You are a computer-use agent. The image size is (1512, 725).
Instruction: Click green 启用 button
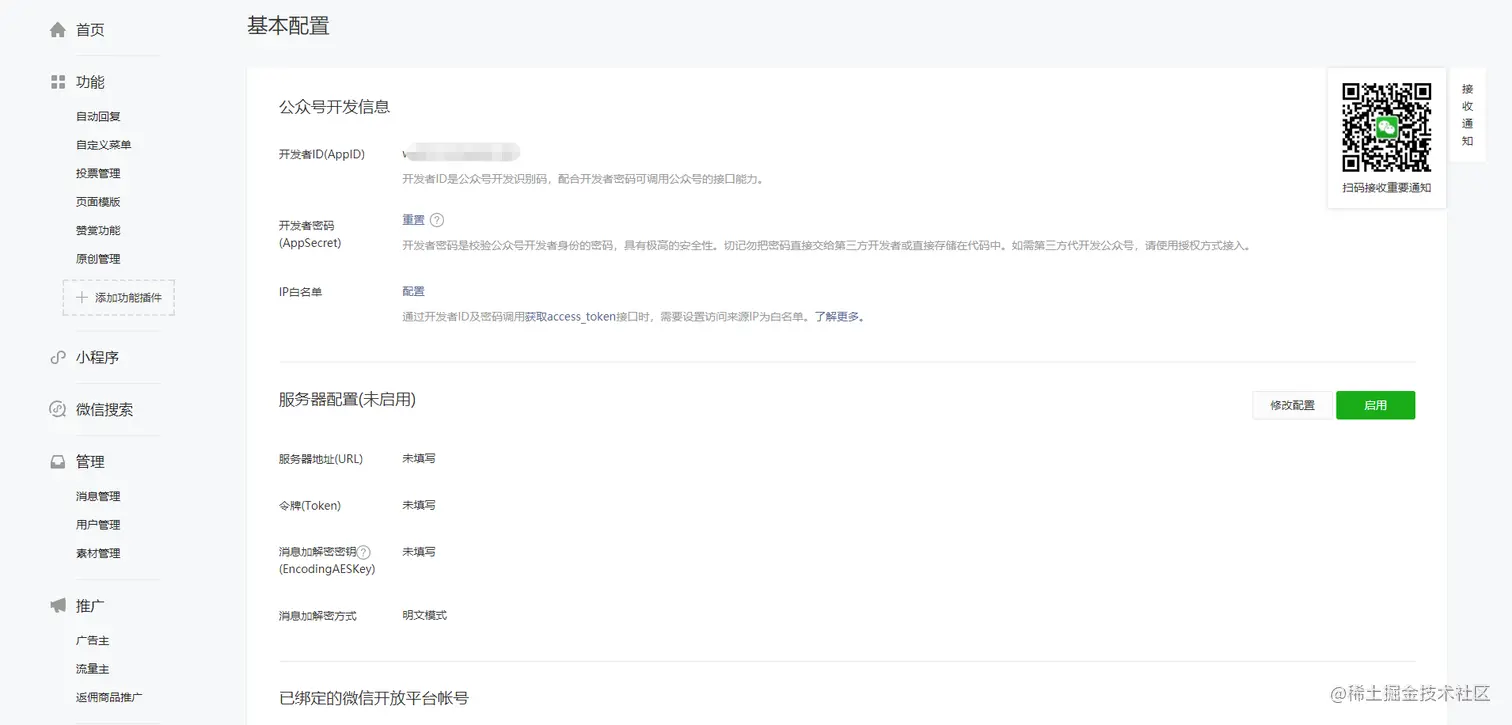coord(1376,405)
